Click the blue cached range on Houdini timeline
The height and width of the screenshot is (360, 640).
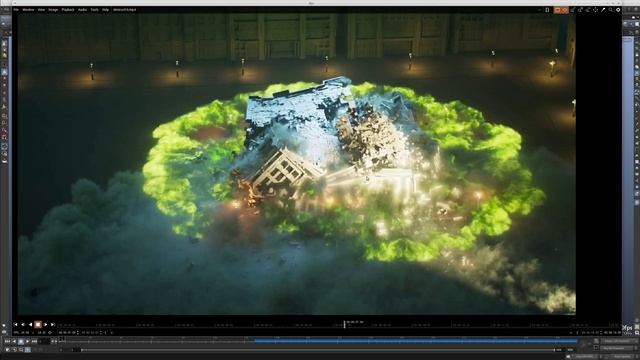click(x=416, y=340)
